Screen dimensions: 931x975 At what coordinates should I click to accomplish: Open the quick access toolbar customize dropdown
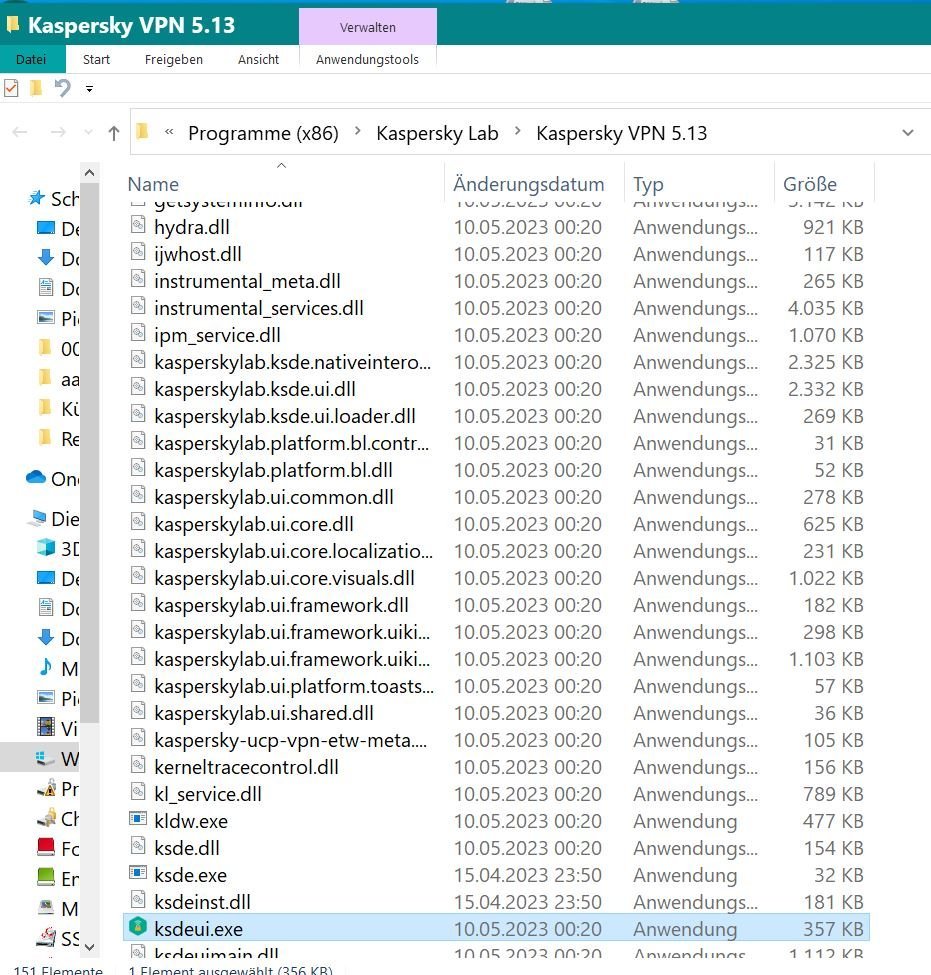pyautogui.click(x=89, y=89)
